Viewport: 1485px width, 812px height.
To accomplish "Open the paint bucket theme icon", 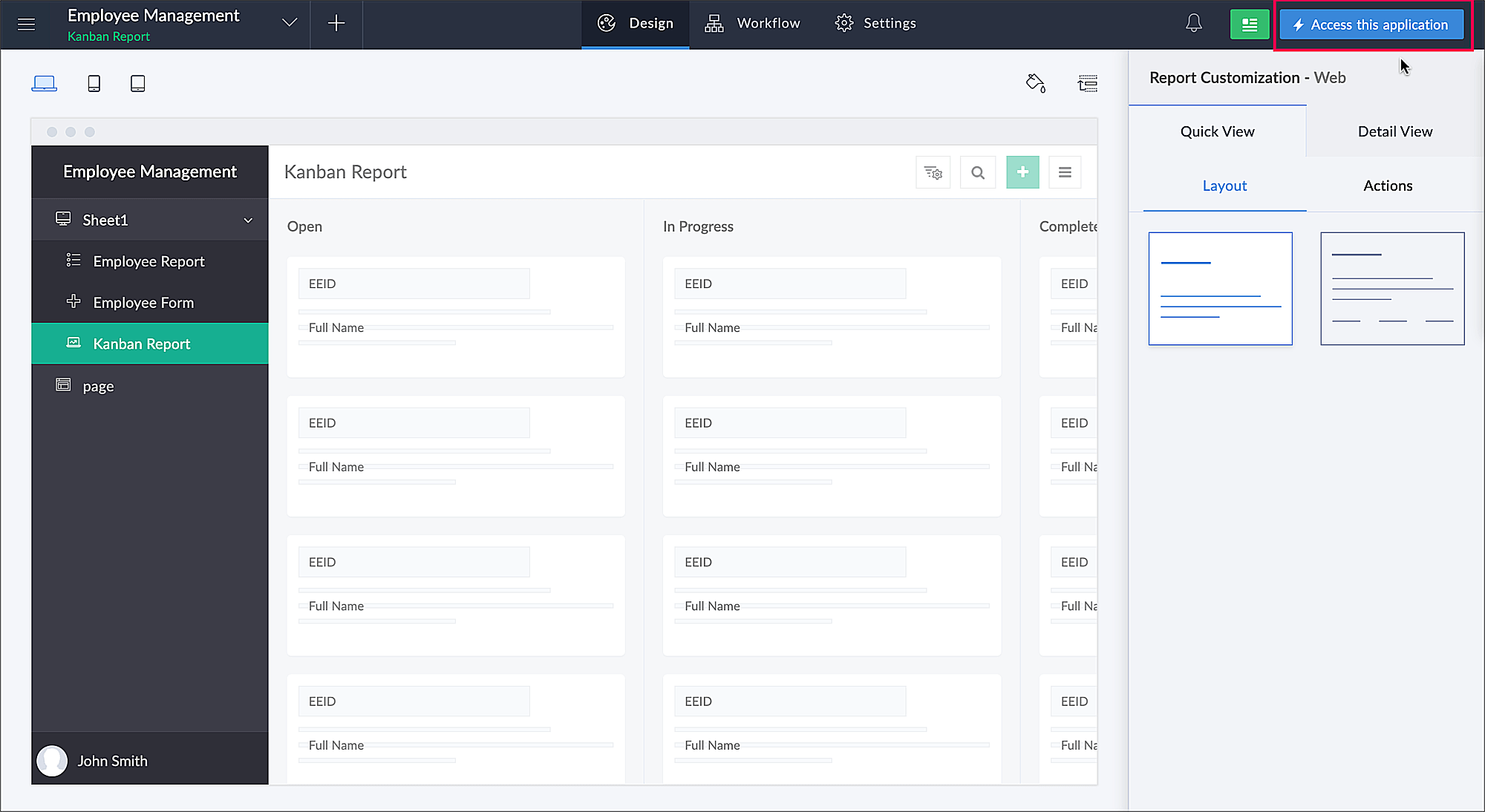I will coord(1035,83).
